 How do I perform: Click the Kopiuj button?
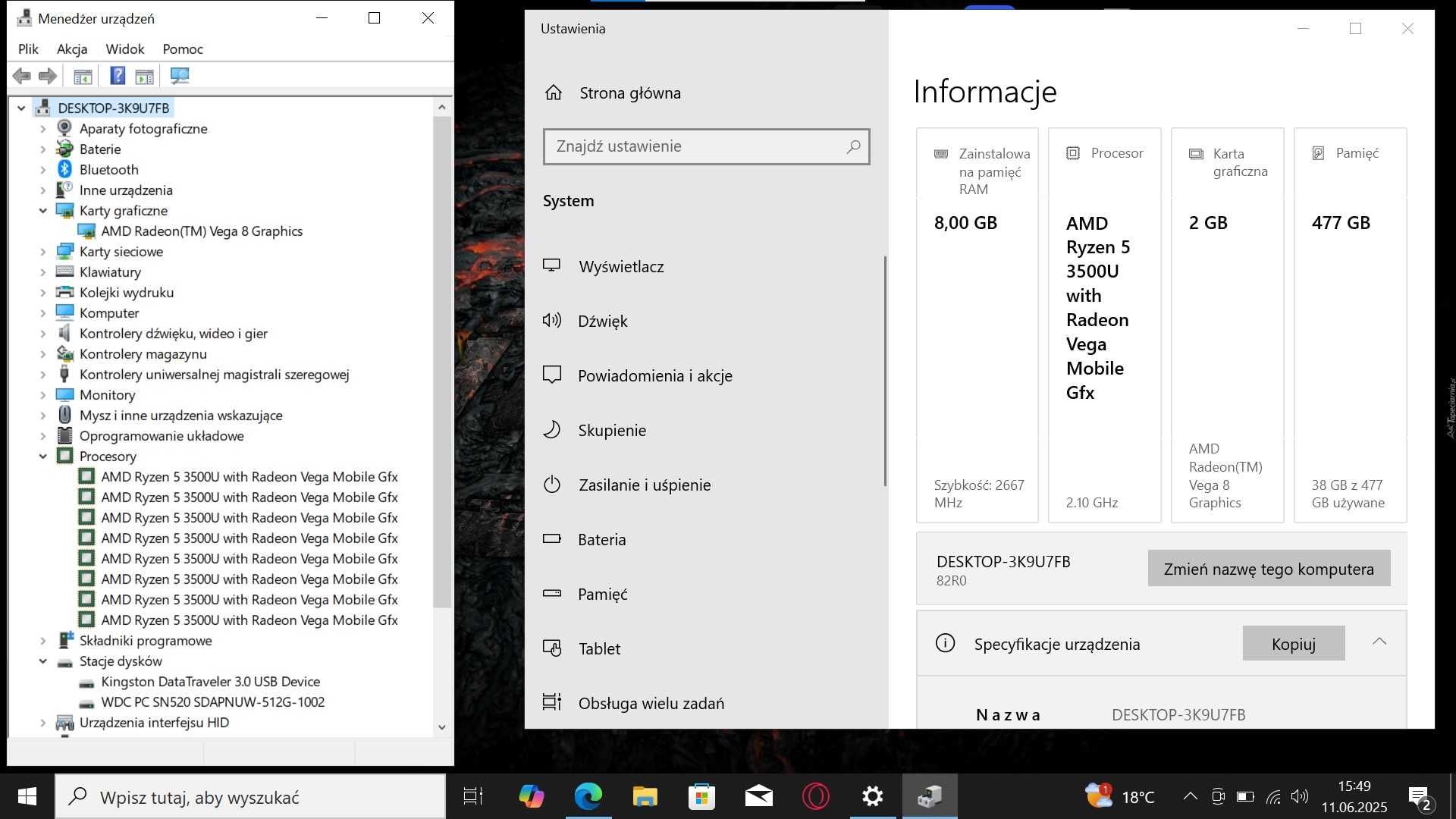click(1293, 643)
